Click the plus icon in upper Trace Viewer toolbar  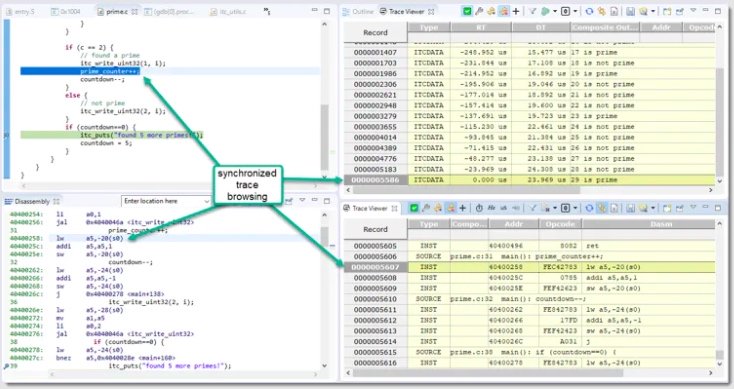click(x=516, y=11)
